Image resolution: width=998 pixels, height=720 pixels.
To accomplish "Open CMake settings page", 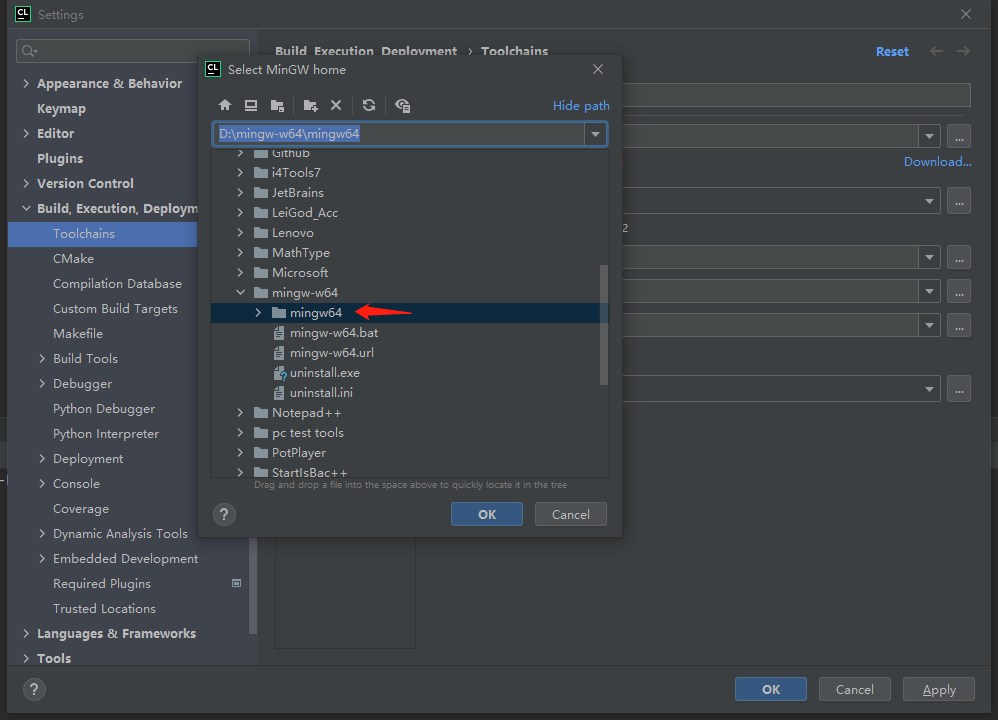I will tap(73, 258).
